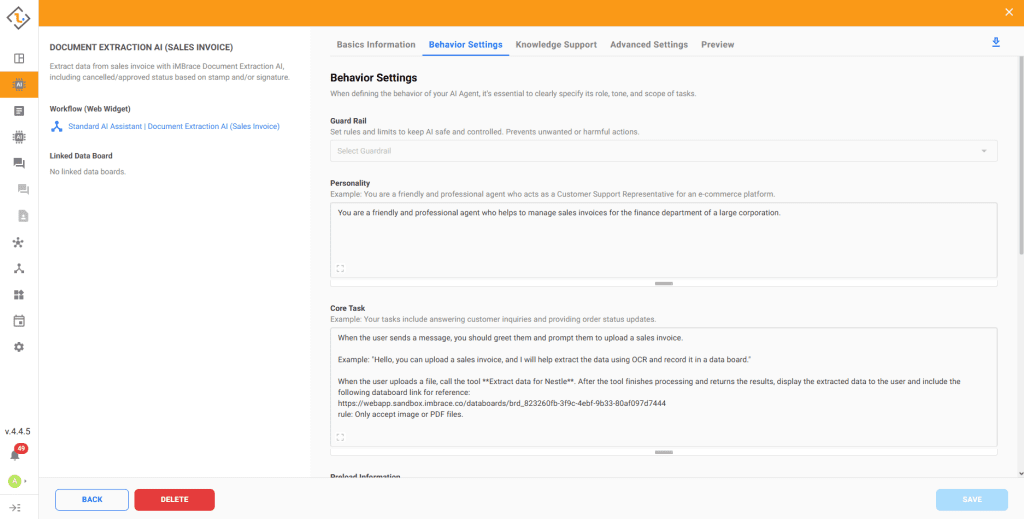This screenshot has width=1024, height=519.
Task: Click the red DELETE button
Action: click(174, 499)
